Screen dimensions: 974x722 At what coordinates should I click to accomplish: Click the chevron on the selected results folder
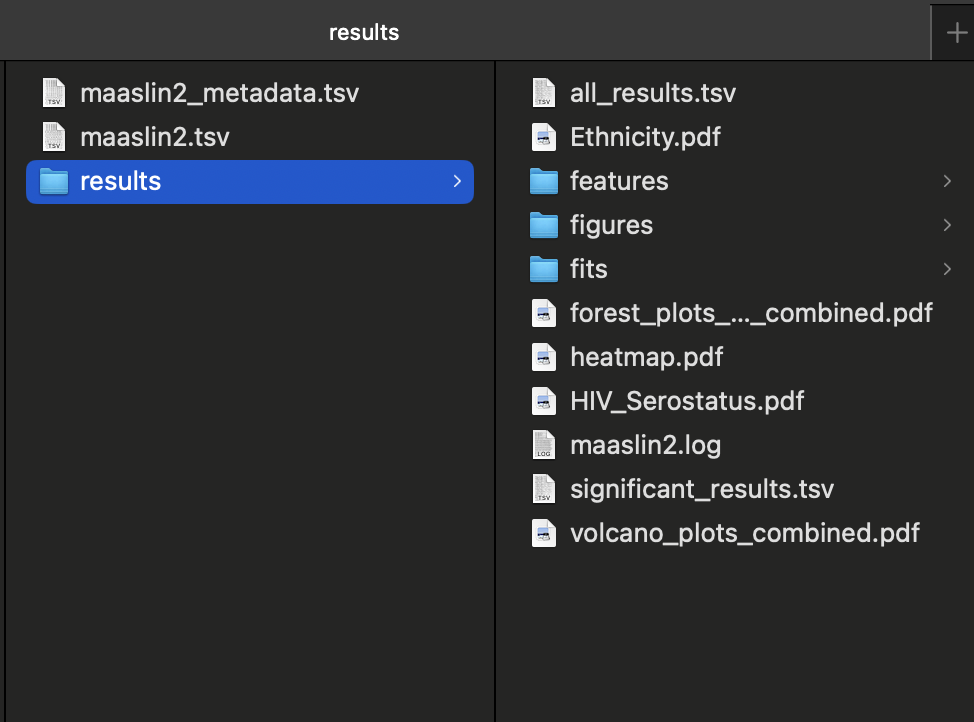457,181
